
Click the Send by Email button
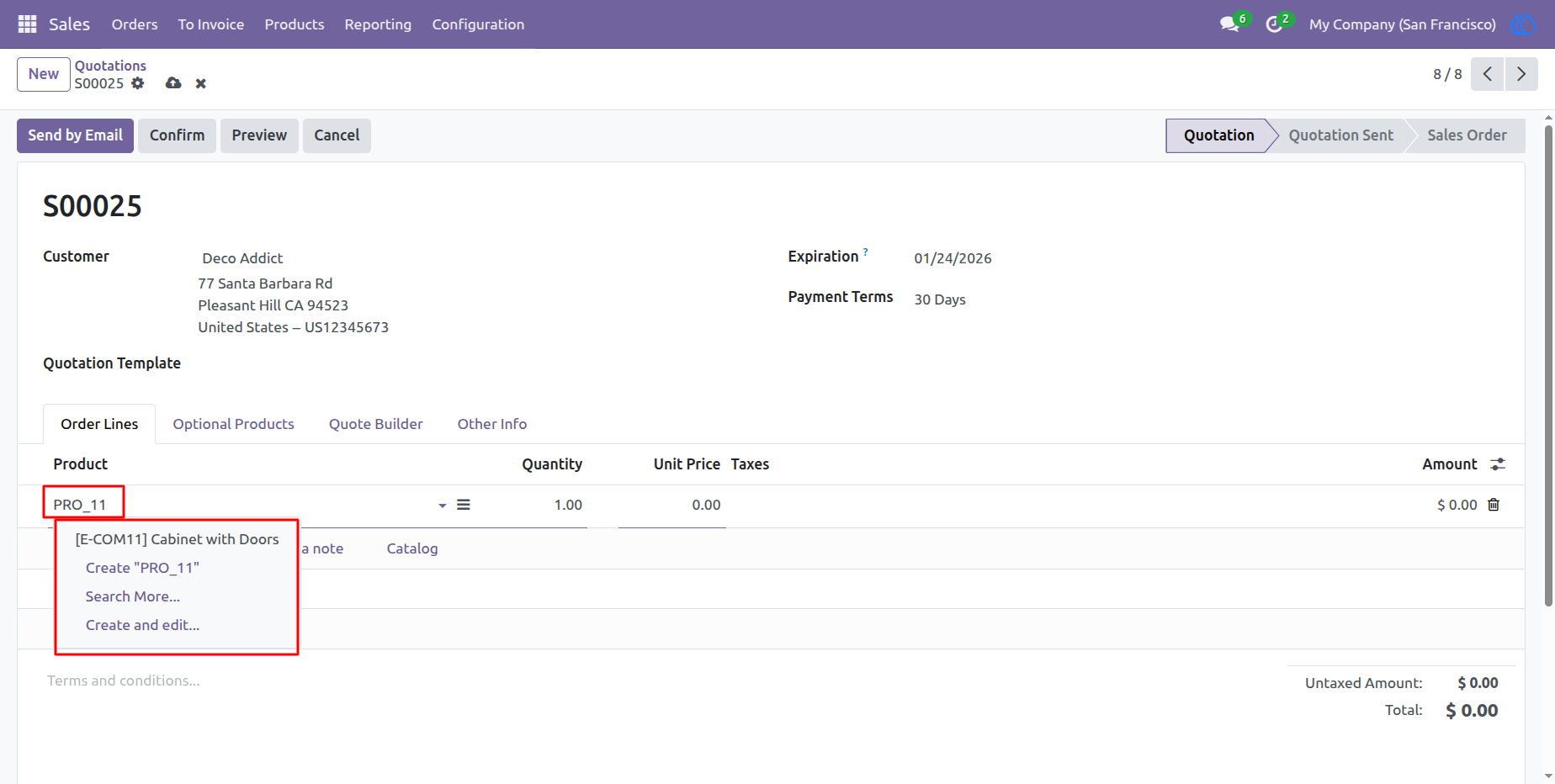click(x=75, y=135)
